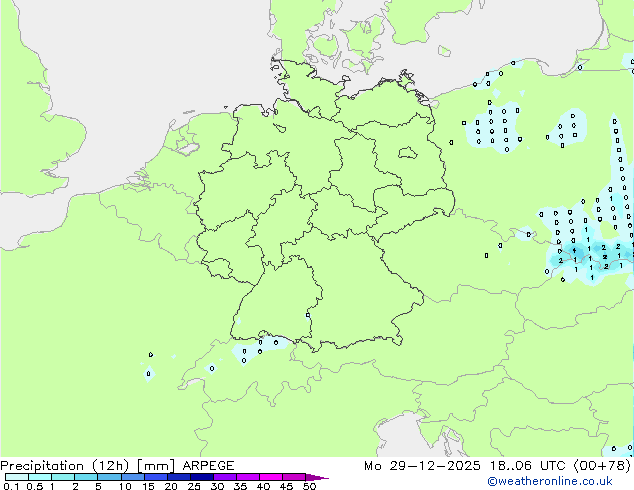Click the over-50 mm arrow end of legend
The height and width of the screenshot is (490, 634).
pos(317,477)
